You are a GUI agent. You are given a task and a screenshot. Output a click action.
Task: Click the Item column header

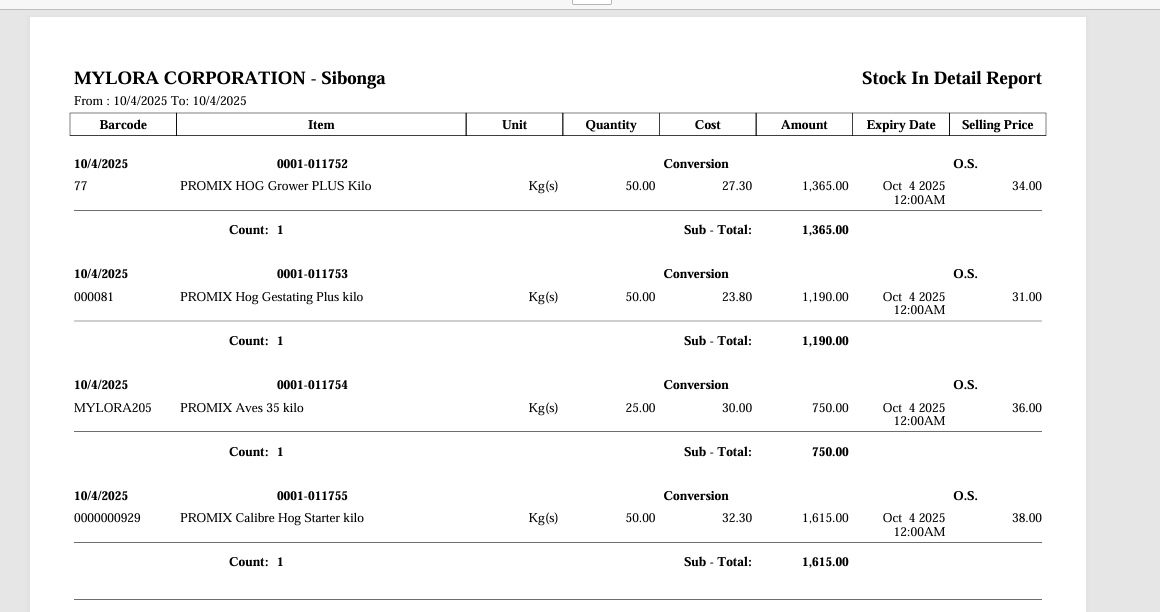[x=321, y=125]
